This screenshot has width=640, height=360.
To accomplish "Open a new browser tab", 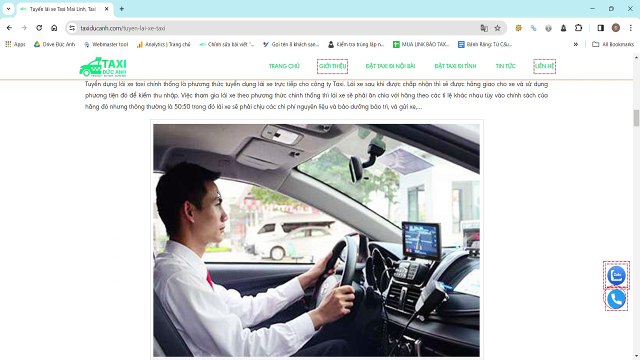I will point(121,9).
